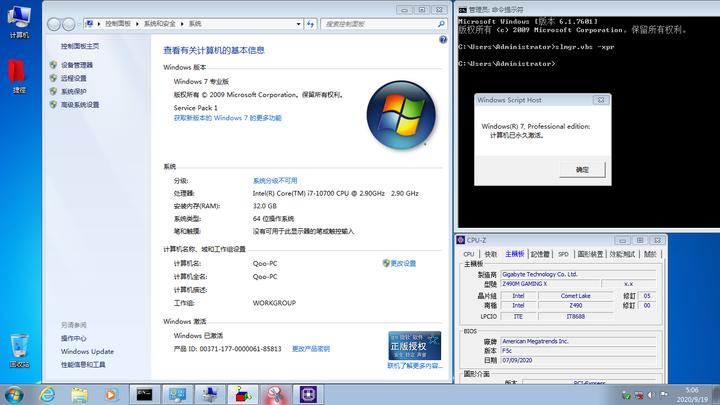The height and width of the screenshot is (405, 720).
Task: Click the system rating unavailable link
Action: 275,180
